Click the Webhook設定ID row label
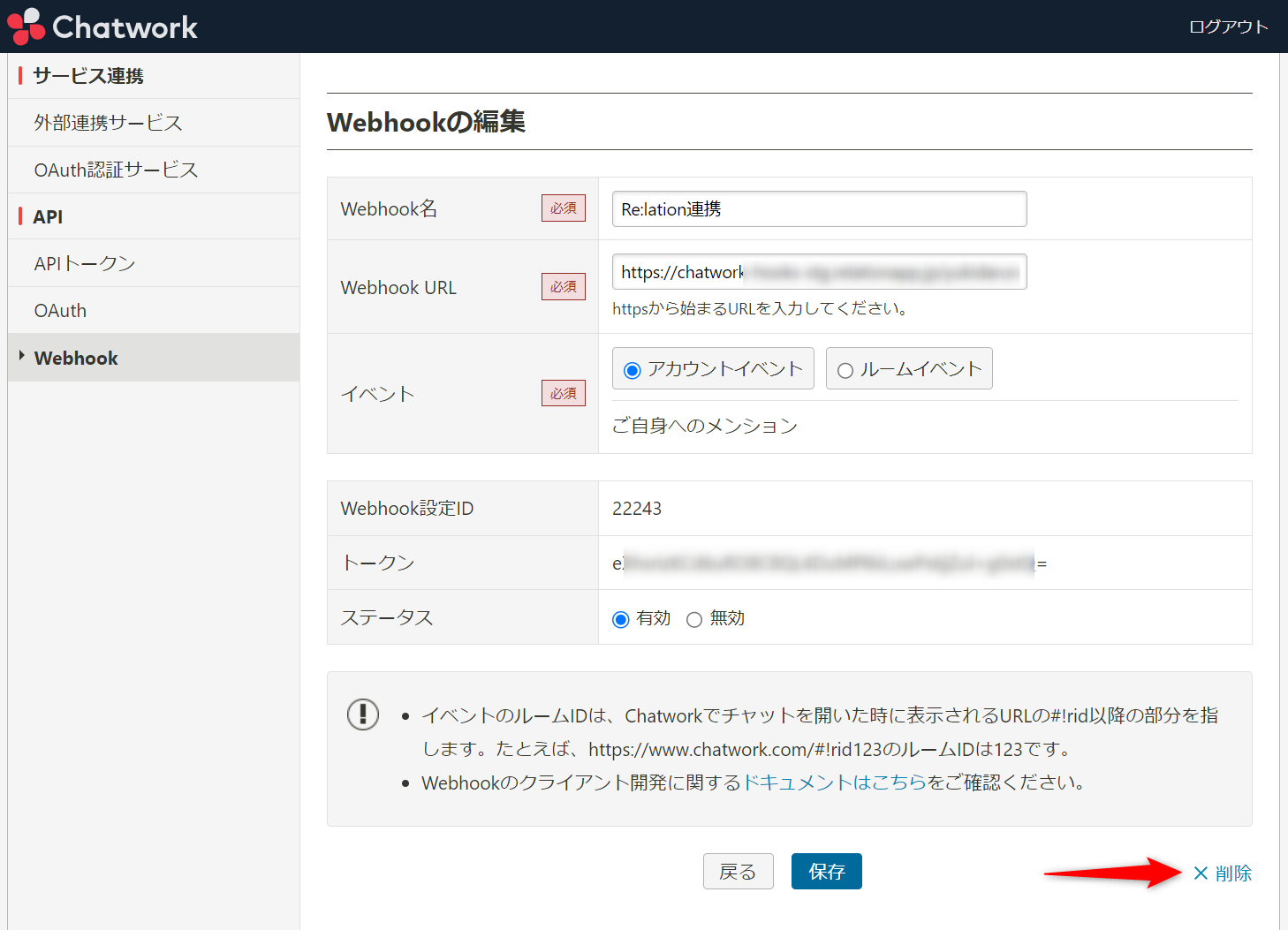1288x930 pixels. pos(407,509)
